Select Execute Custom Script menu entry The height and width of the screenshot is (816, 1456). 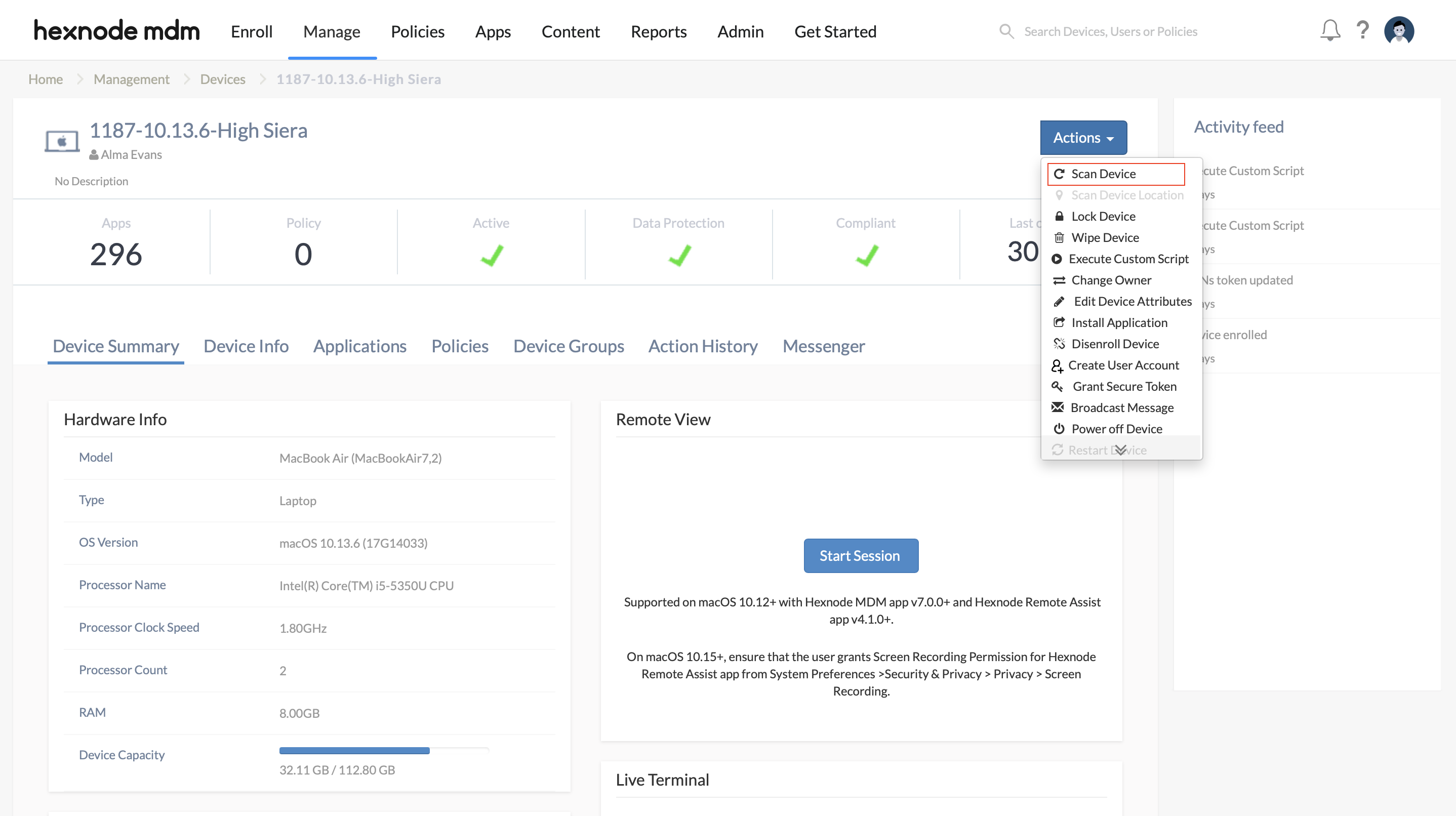point(1128,259)
